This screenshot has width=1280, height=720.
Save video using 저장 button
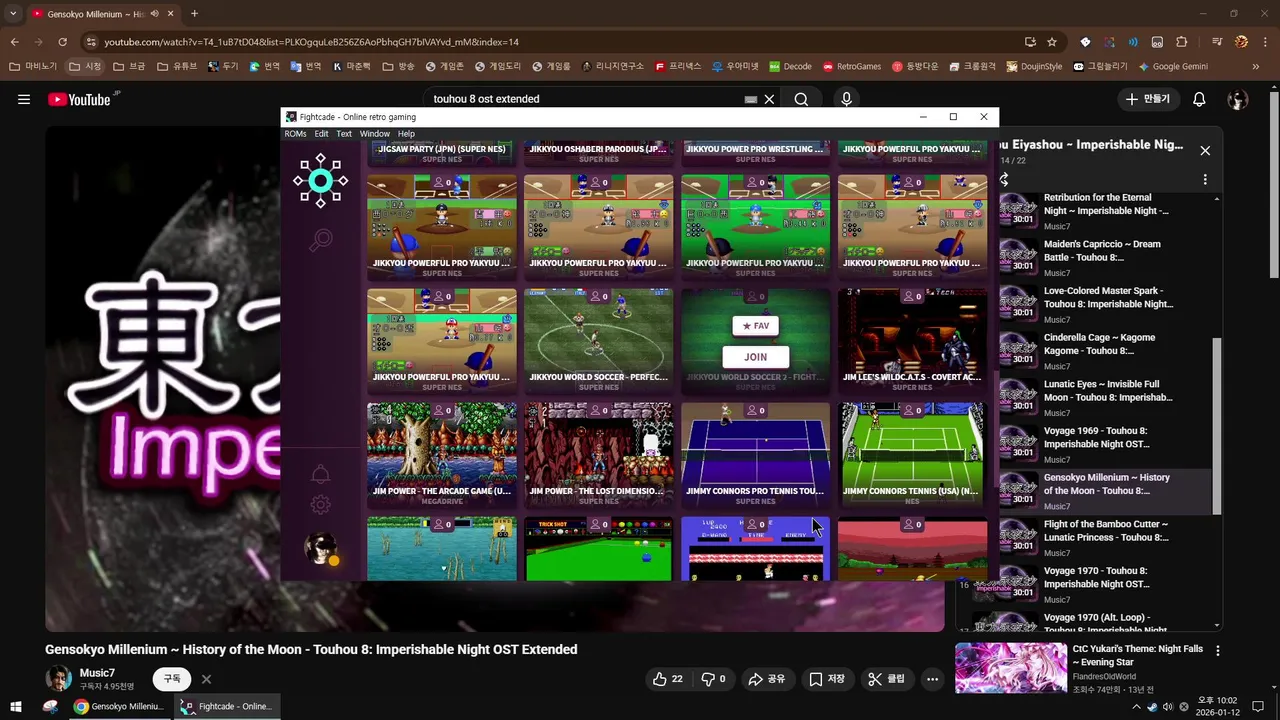[827, 679]
